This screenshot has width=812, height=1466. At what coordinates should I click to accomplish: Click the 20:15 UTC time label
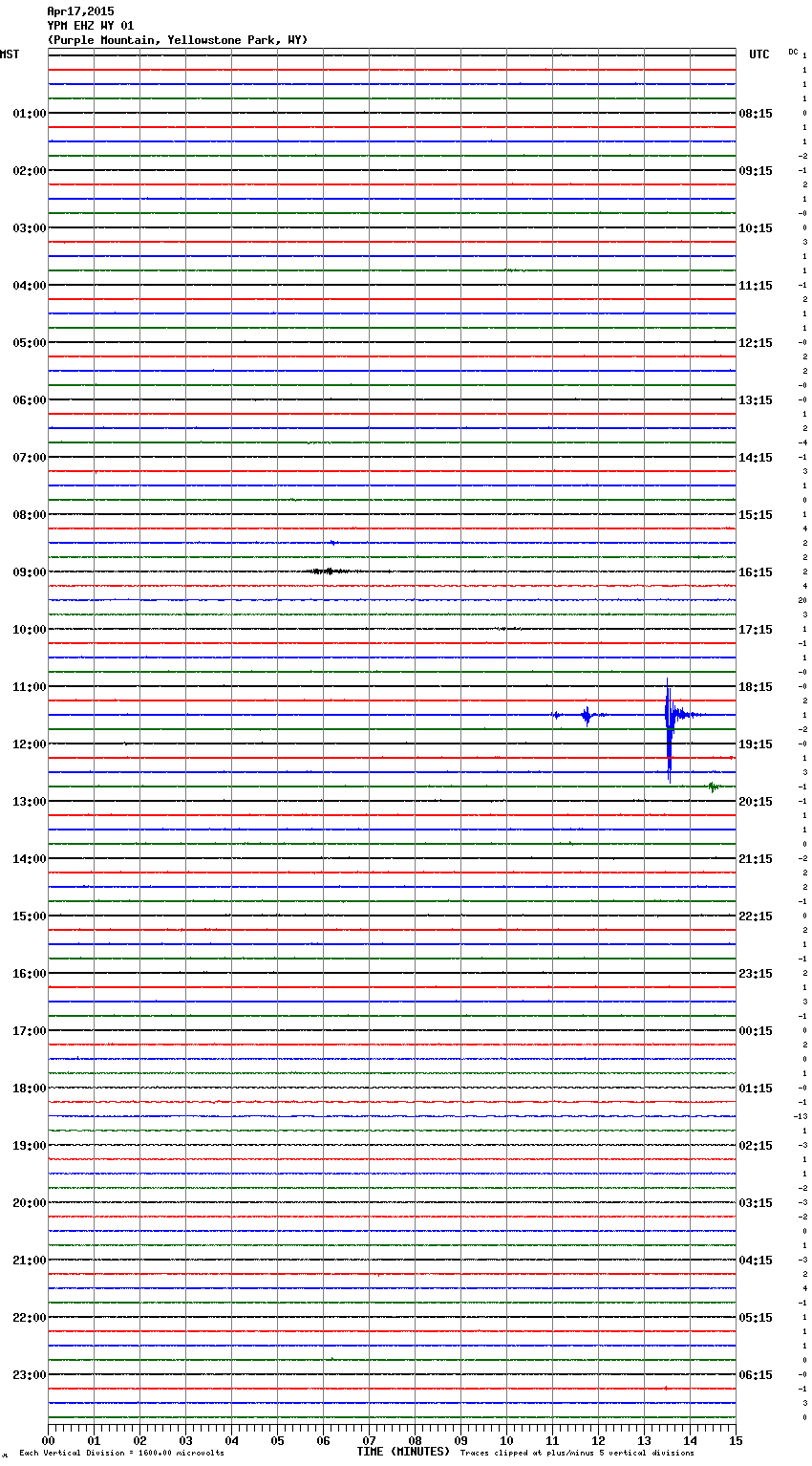coord(756,802)
